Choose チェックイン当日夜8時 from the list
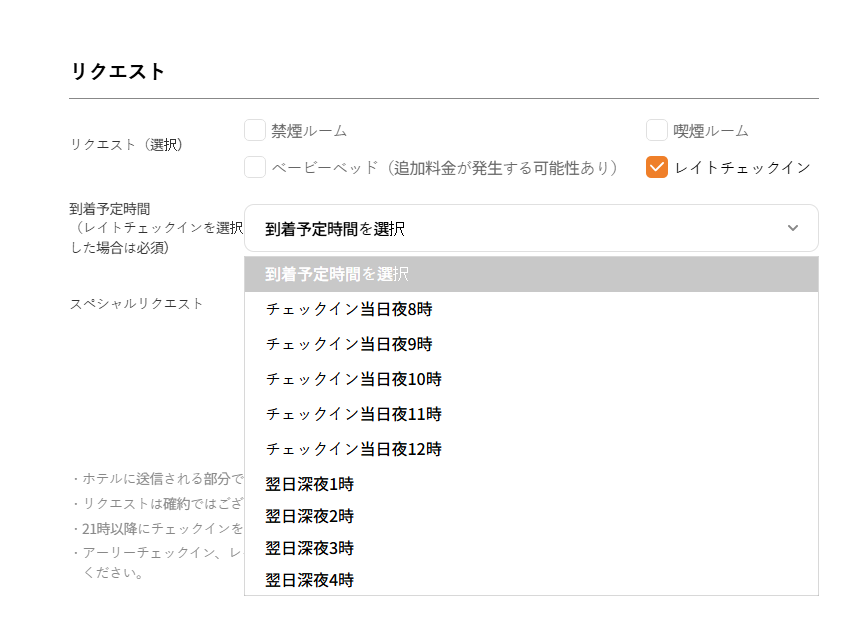This screenshot has height=641, width=844. [x=350, y=309]
